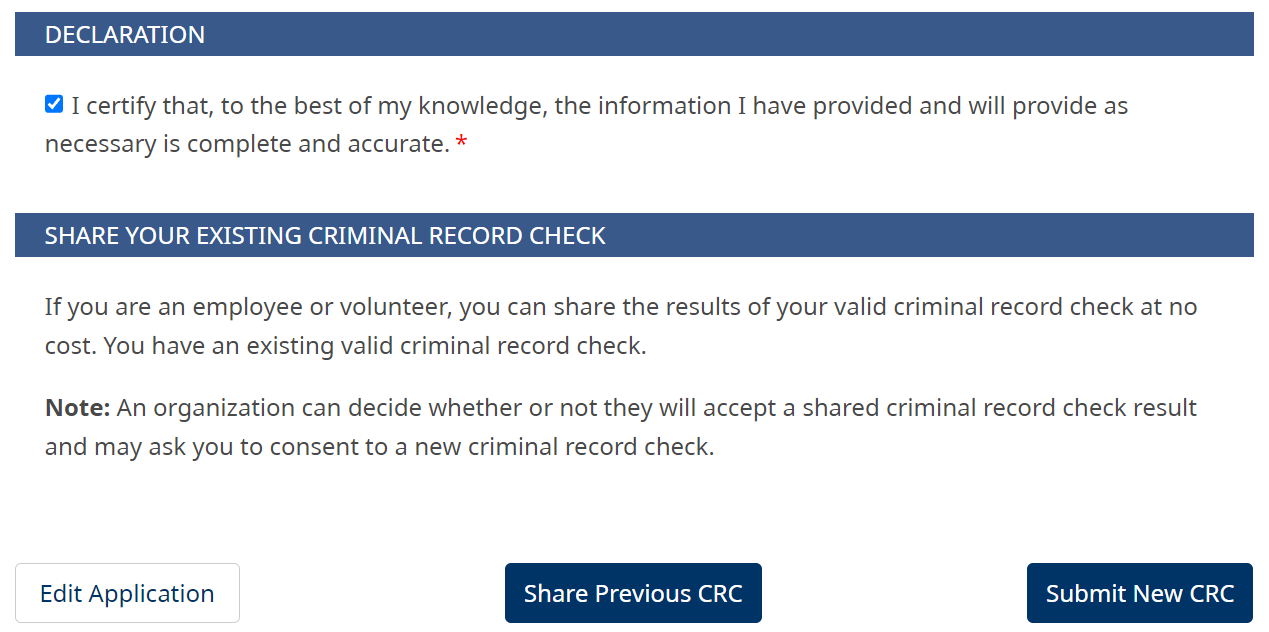
Task: Click the darkest blue Submit New CRC button
Action: tap(1139, 593)
